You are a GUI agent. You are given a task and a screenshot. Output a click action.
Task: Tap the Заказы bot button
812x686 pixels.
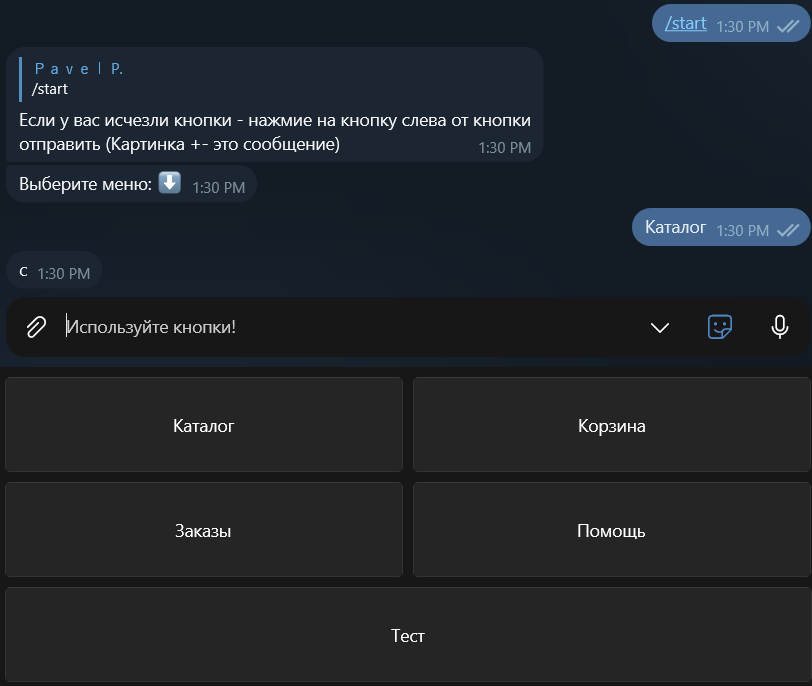coord(203,529)
